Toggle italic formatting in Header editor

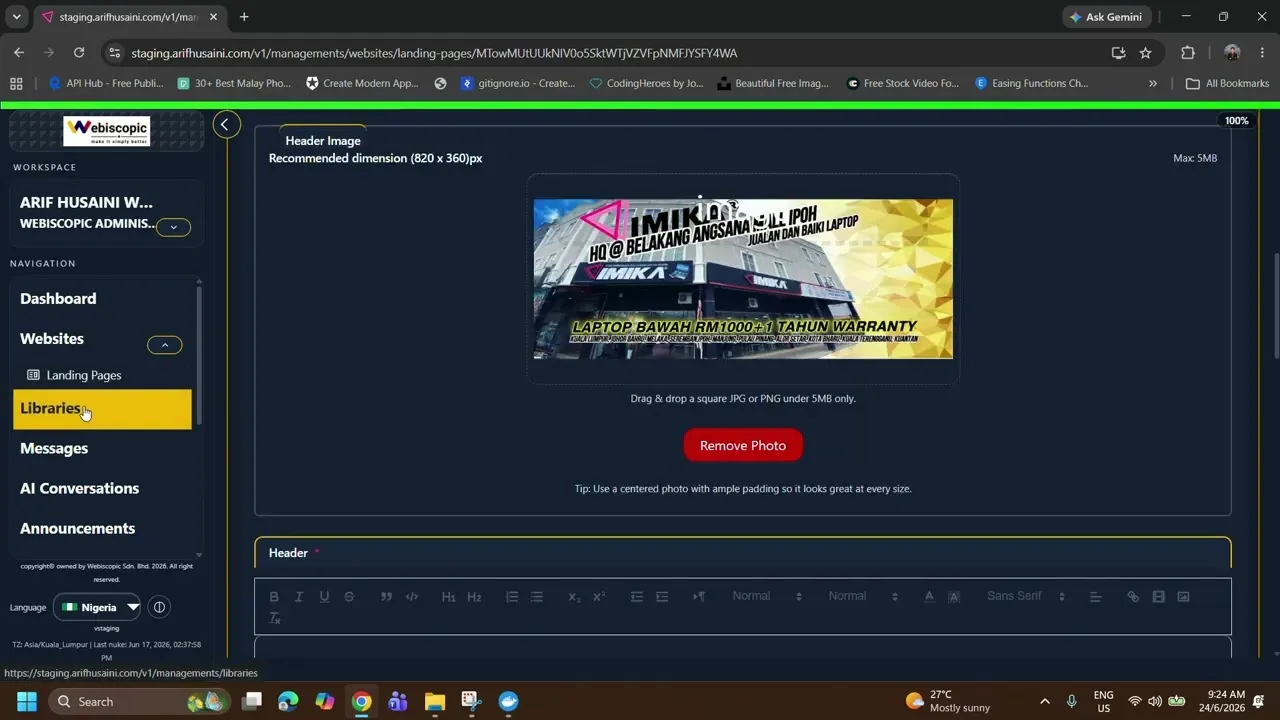(x=298, y=597)
